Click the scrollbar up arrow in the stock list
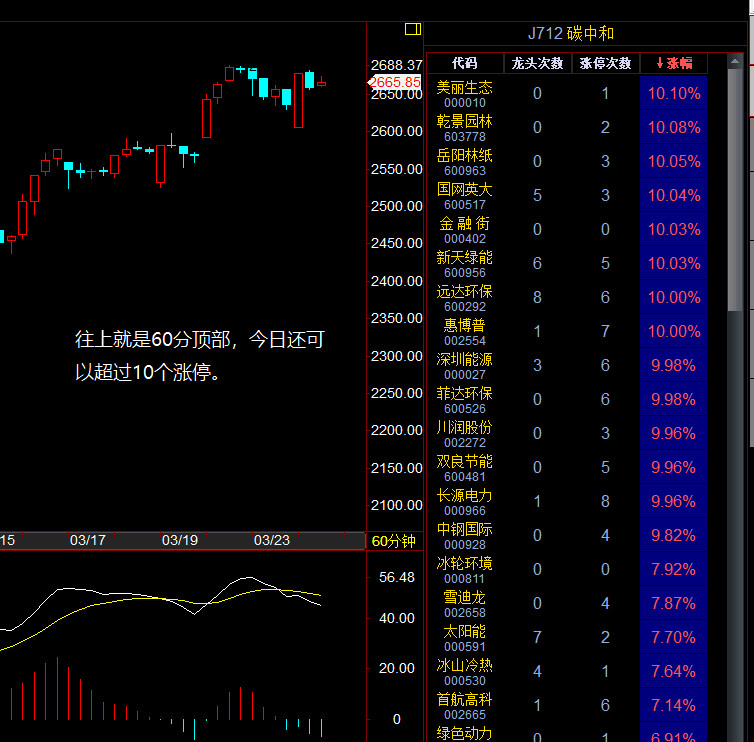This screenshot has height=742, width=754. (x=734, y=61)
